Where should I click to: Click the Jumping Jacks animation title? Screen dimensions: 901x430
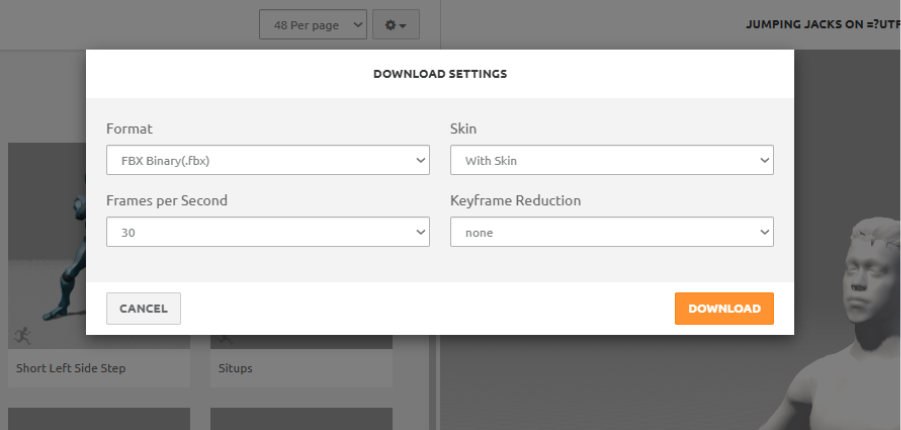822,24
